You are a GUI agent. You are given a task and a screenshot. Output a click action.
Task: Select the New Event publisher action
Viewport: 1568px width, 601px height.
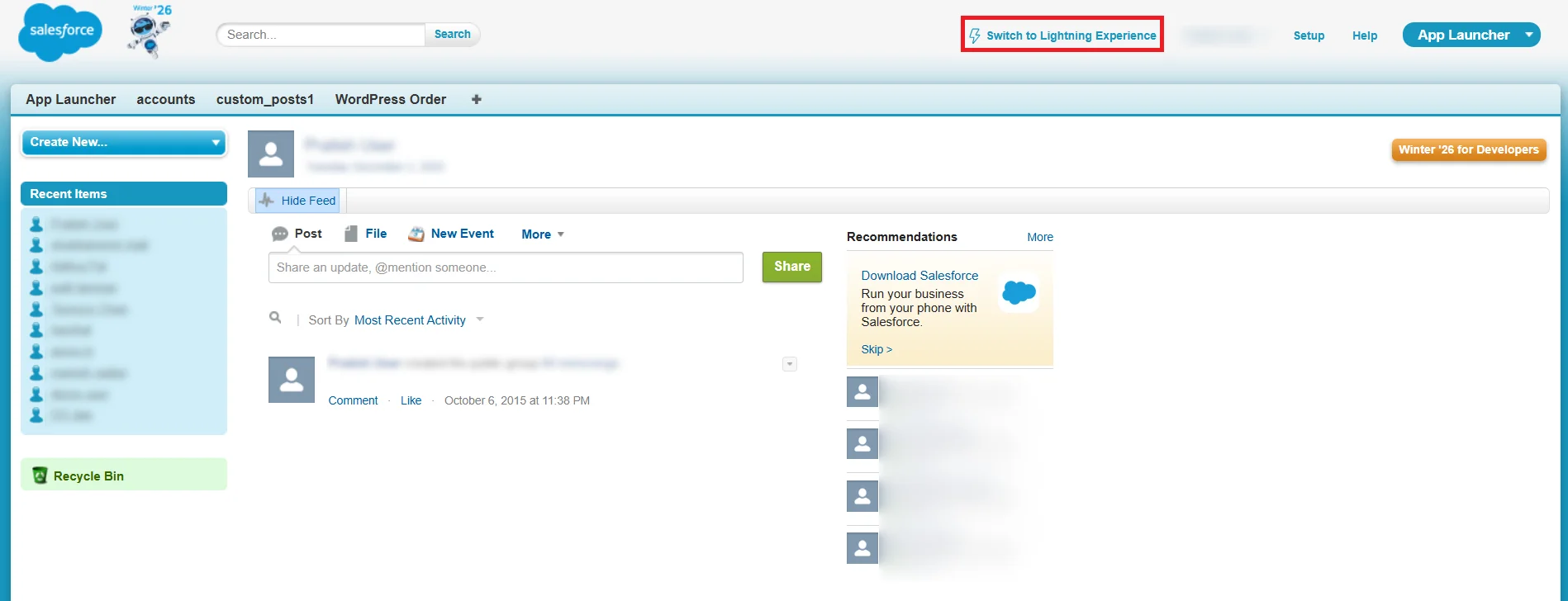coord(451,234)
